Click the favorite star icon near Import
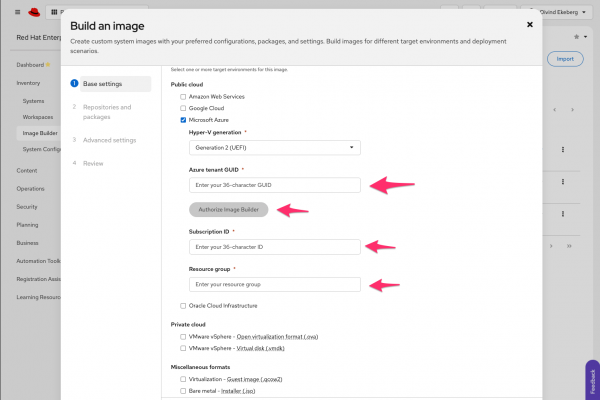 576,37
